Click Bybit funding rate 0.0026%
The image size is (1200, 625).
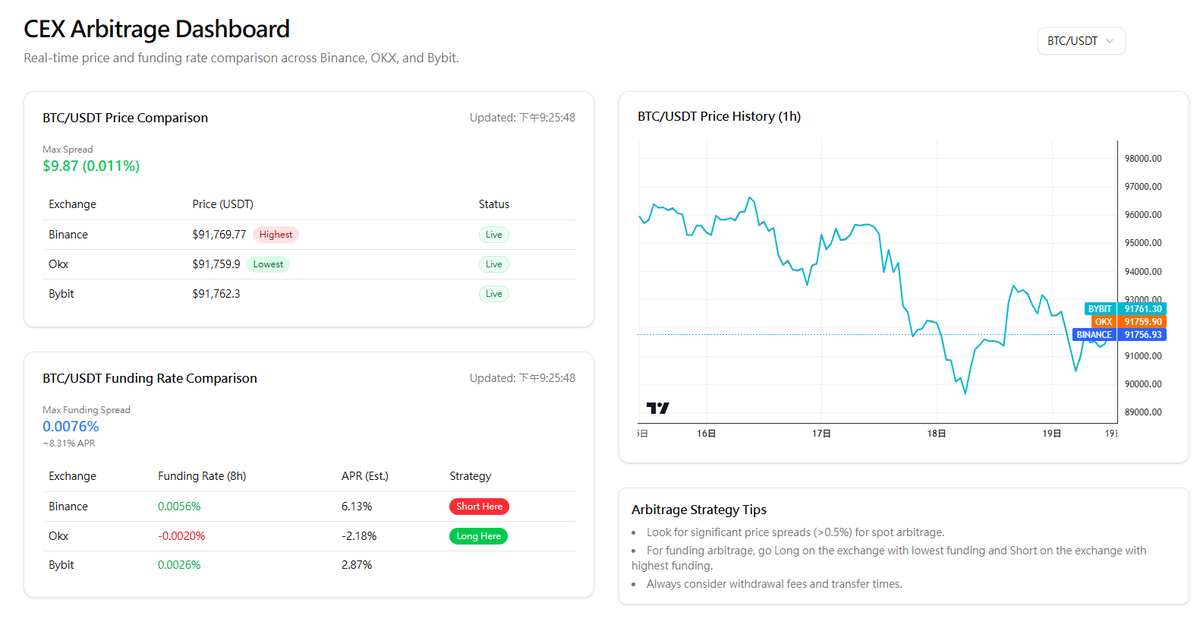[x=179, y=565]
